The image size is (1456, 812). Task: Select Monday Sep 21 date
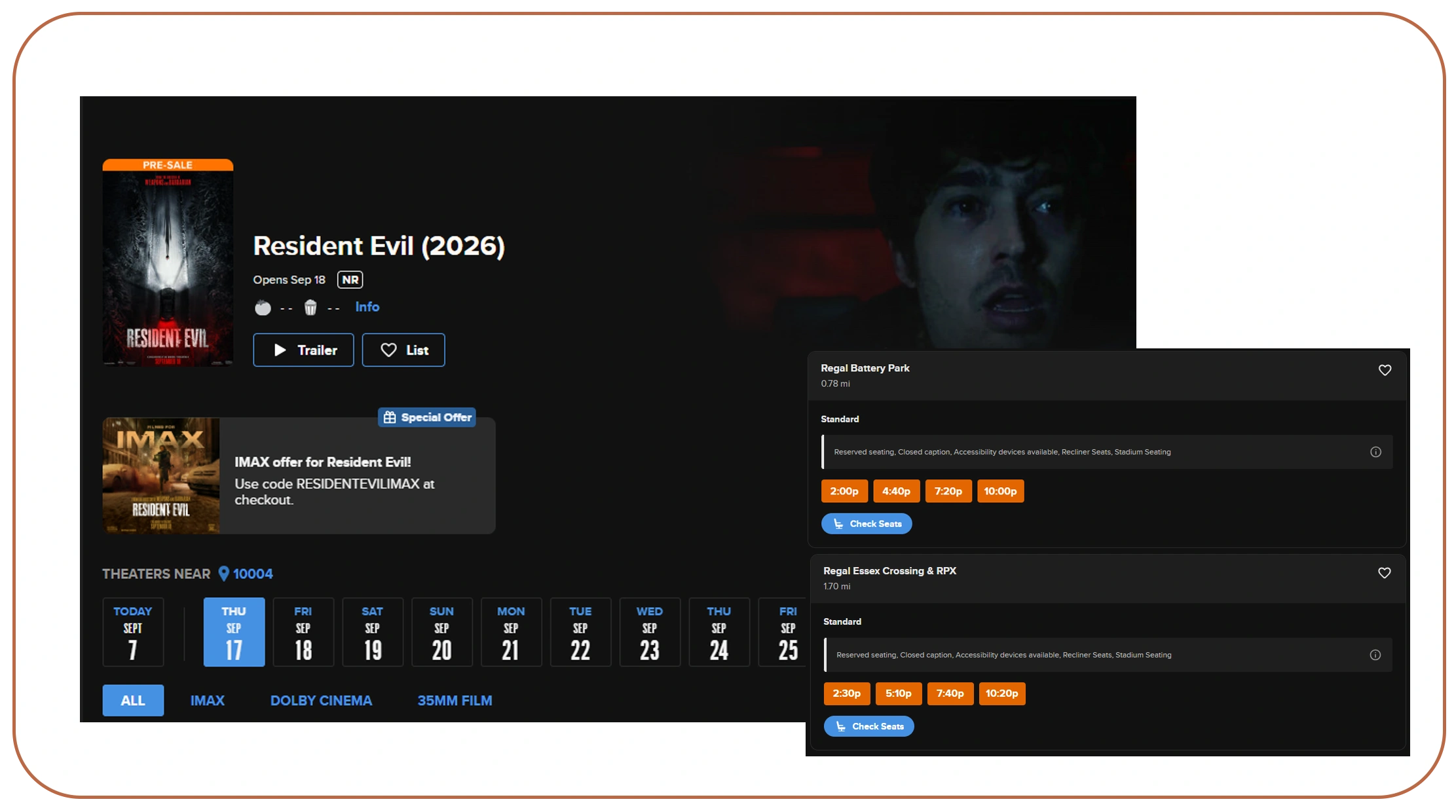click(511, 632)
